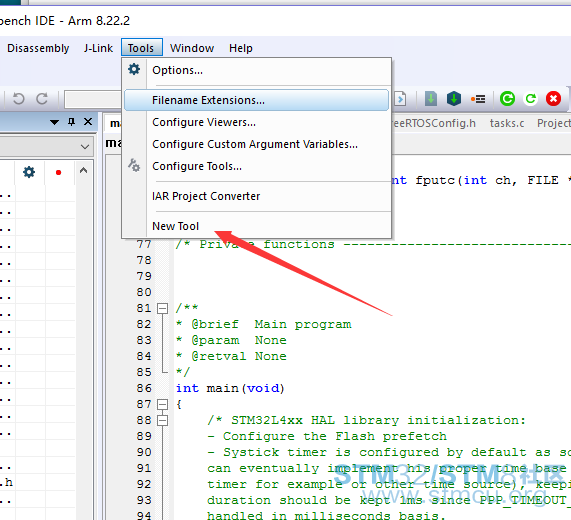Image resolution: width=571 pixels, height=520 pixels.
Task: Click the toolbar quick search field
Action: 93,99
